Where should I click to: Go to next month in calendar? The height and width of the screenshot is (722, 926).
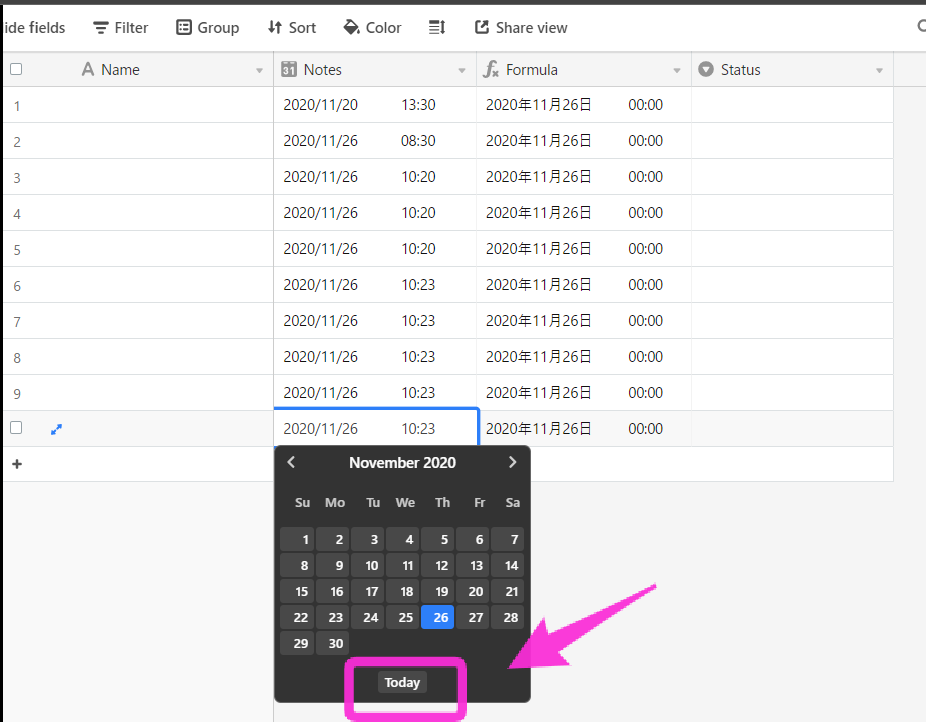click(513, 462)
